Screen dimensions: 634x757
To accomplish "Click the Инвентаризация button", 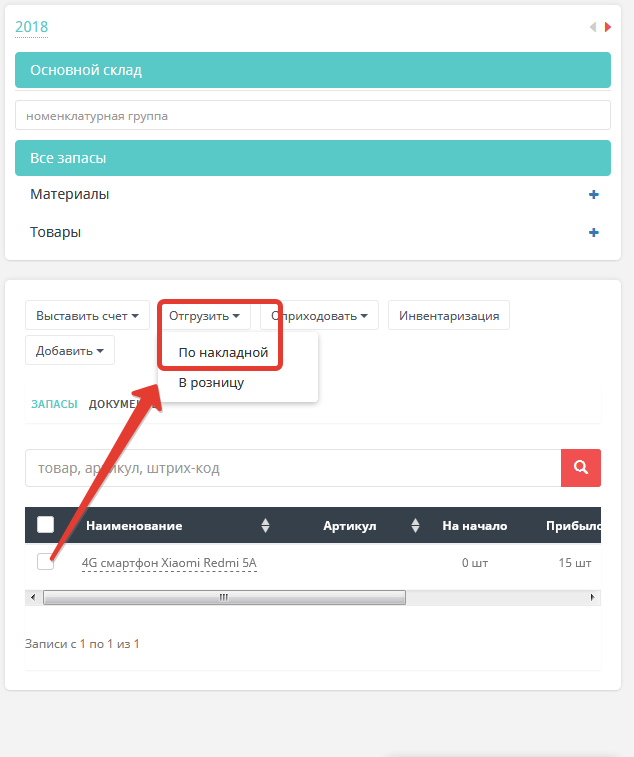I will click(449, 316).
